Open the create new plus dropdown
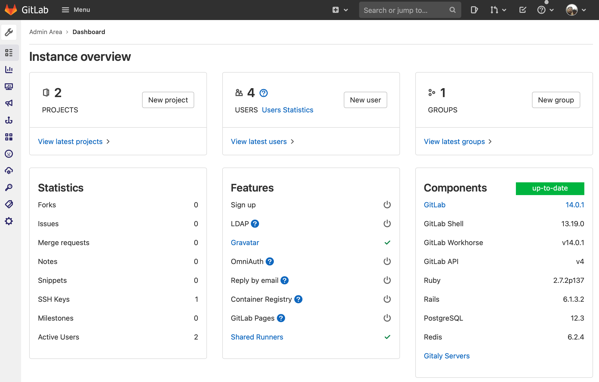 click(340, 10)
